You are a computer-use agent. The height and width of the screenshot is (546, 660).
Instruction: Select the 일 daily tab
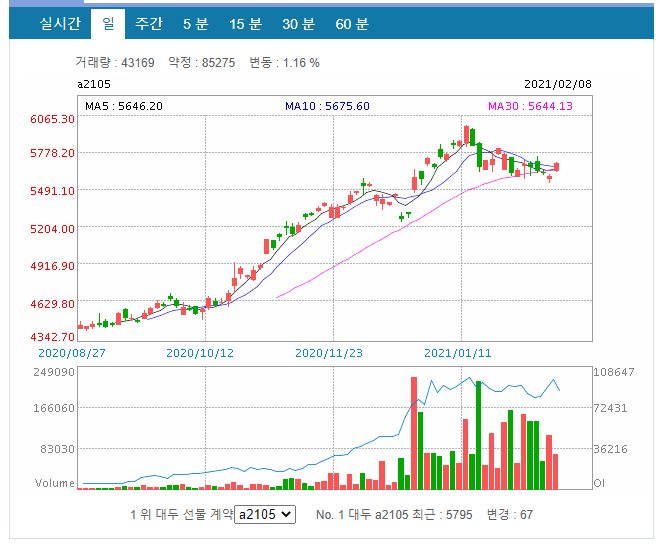pyautogui.click(x=108, y=24)
